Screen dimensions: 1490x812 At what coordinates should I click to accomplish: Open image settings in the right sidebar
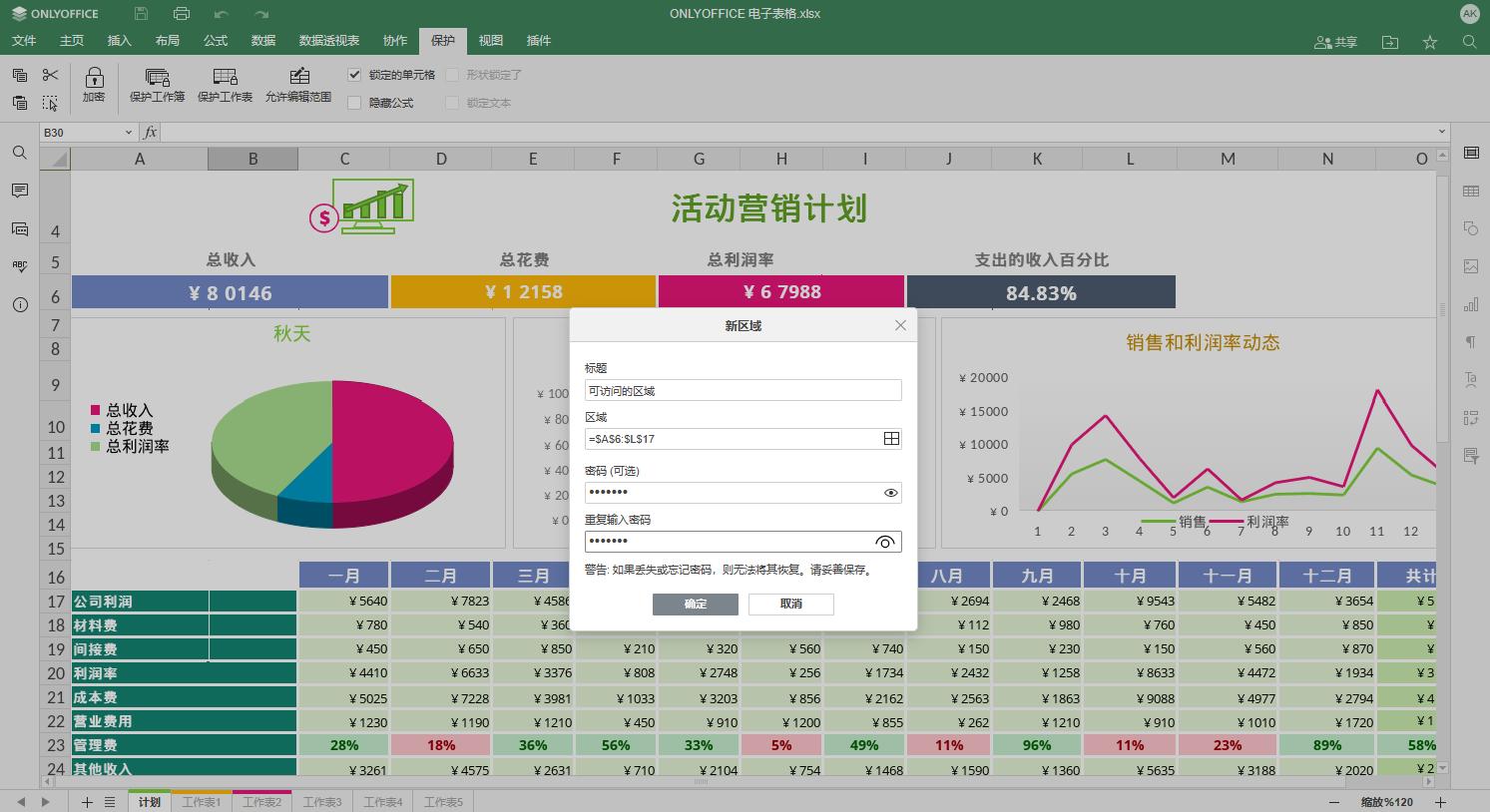tap(1471, 266)
